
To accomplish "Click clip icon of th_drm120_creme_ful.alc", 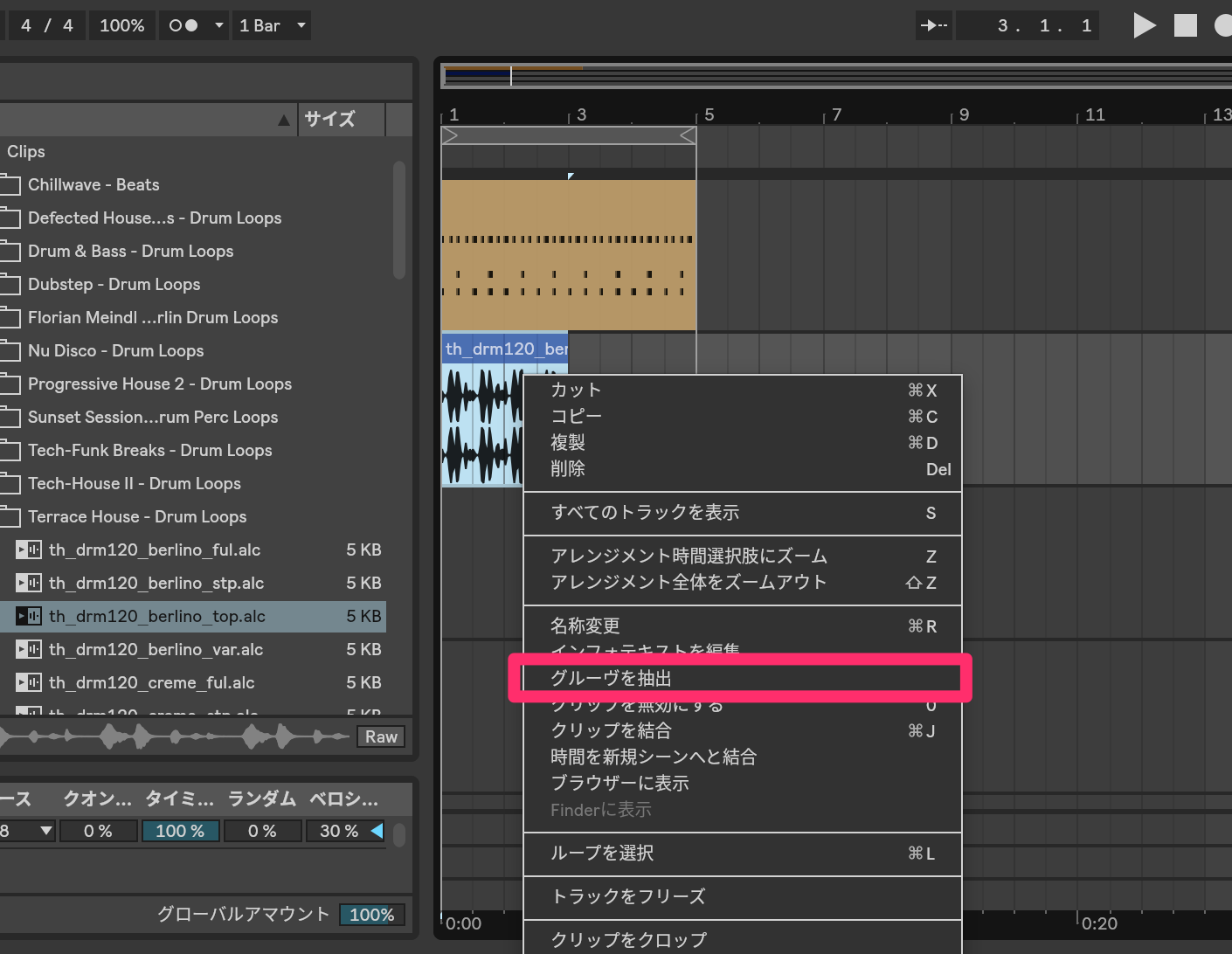I will click(29, 683).
